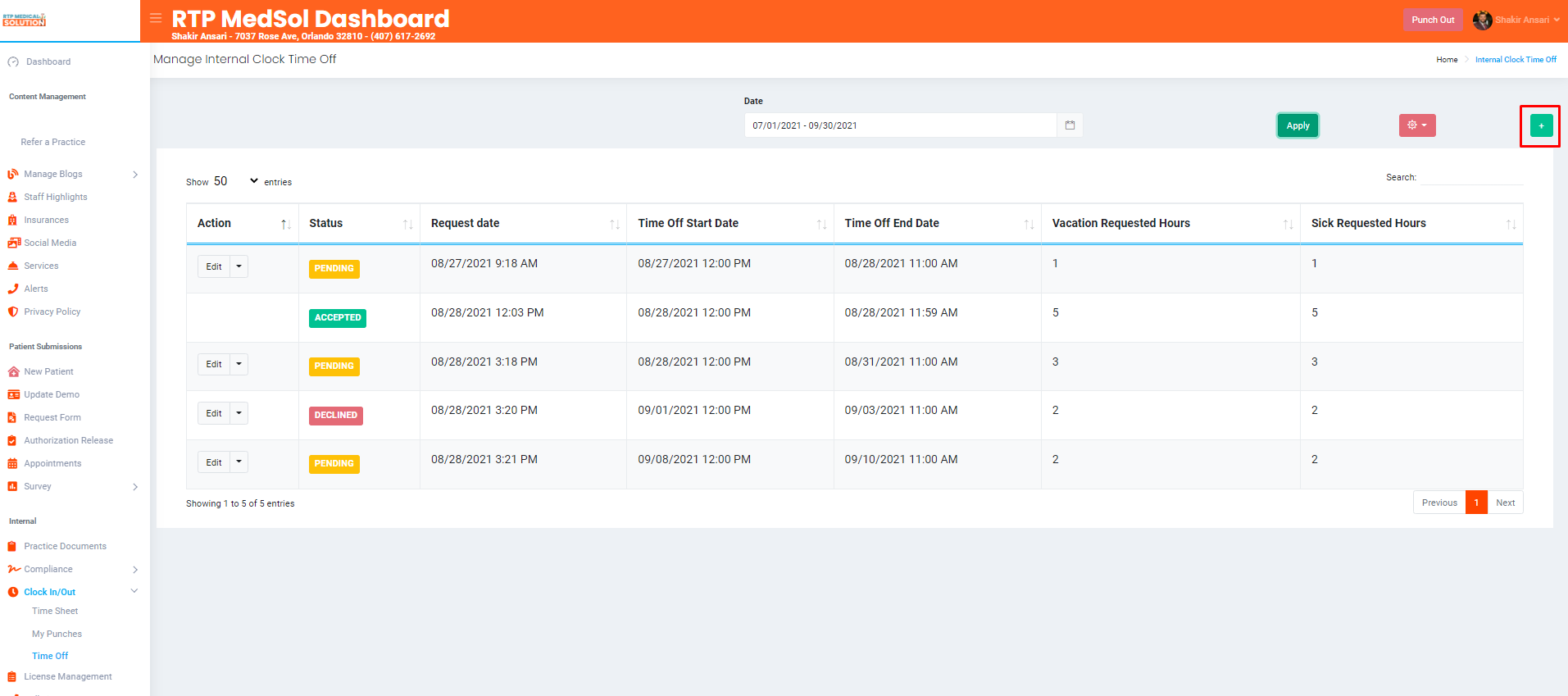The height and width of the screenshot is (696, 1568).
Task: Sort by Request date column
Action: 523,223
